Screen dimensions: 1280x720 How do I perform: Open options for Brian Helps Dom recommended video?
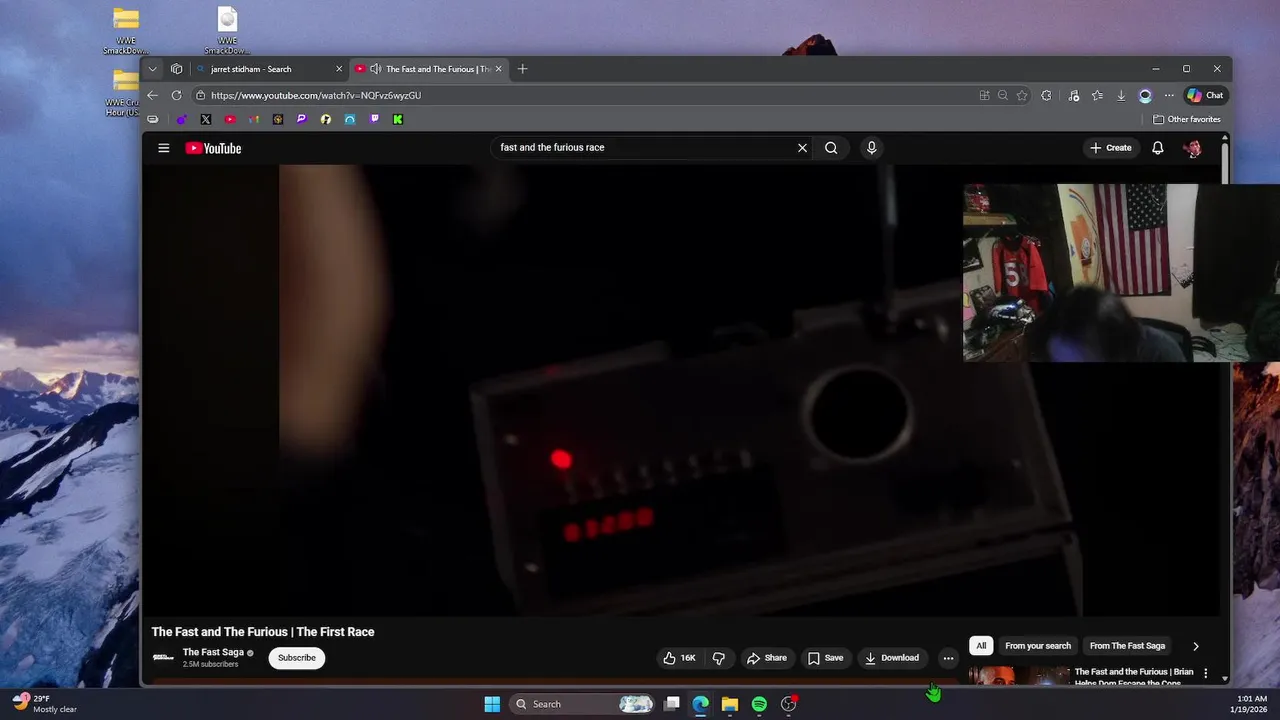(1205, 673)
